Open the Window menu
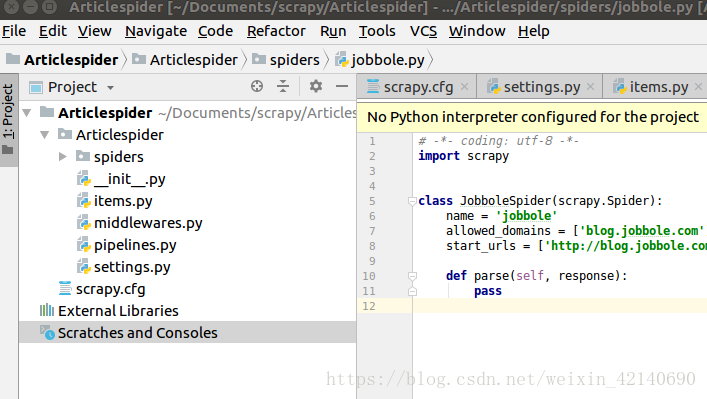707x399 pixels. pyautogui.click(x=477, y=31)
